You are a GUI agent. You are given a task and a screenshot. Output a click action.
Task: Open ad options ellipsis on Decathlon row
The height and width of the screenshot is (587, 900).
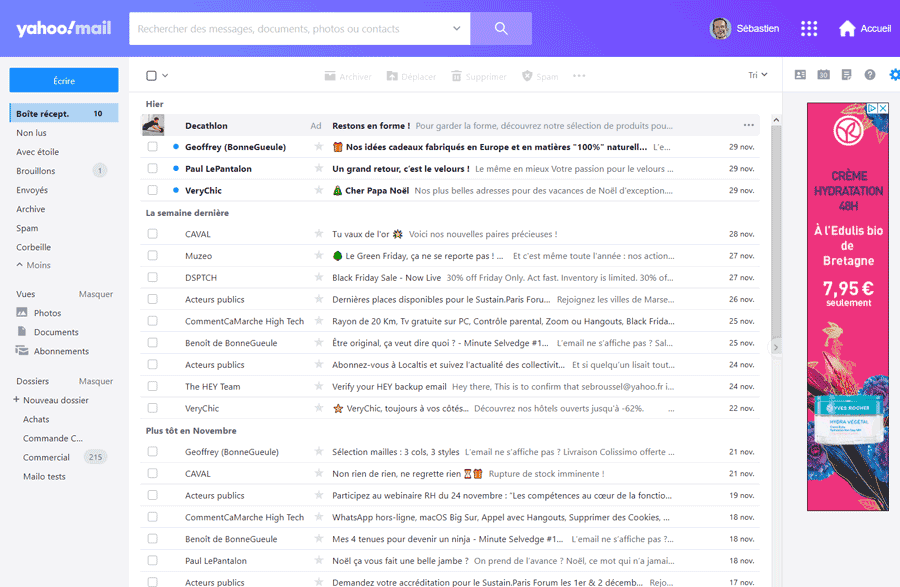pos(748,125)
